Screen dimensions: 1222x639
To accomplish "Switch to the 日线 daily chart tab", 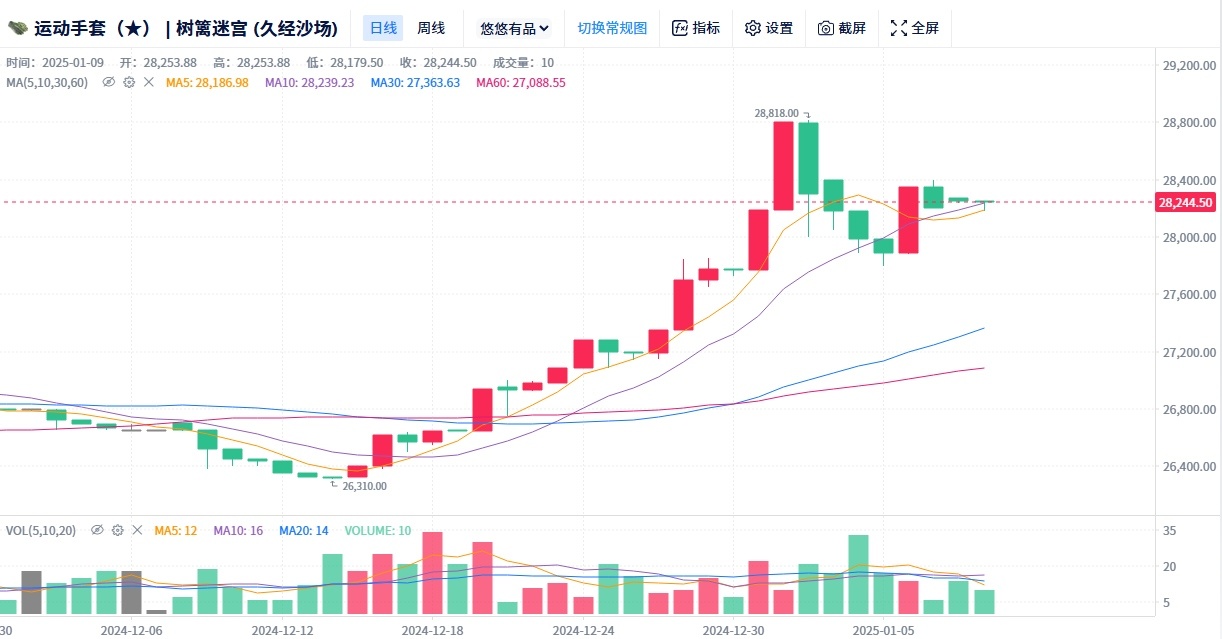I will point(383,28).
